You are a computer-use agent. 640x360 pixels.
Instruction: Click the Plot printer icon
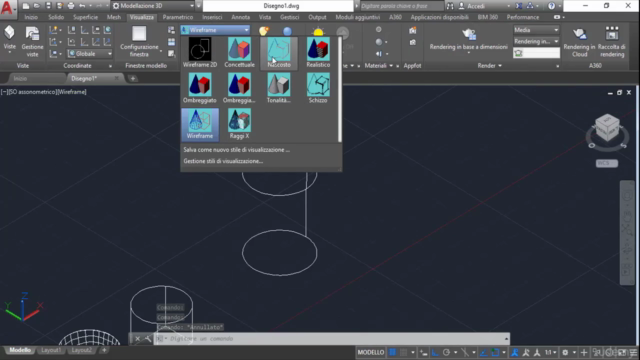pos(71,6)
